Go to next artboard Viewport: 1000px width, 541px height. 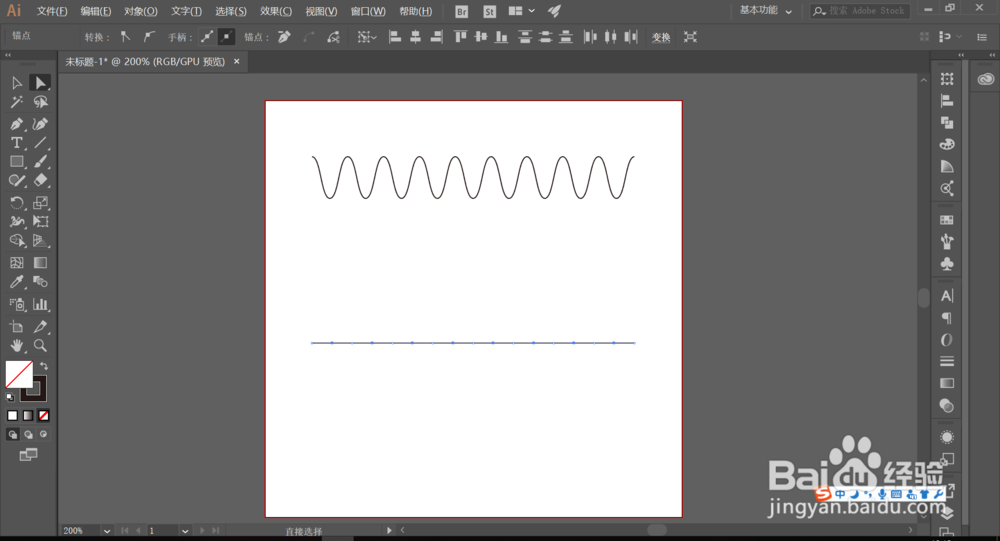point(202,531)
